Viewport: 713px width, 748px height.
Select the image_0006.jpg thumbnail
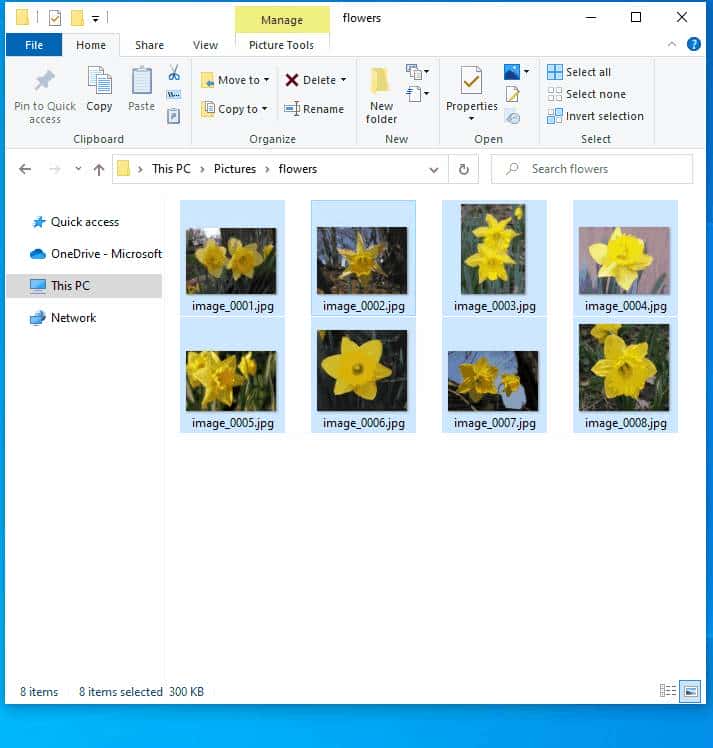pos(363,375)
